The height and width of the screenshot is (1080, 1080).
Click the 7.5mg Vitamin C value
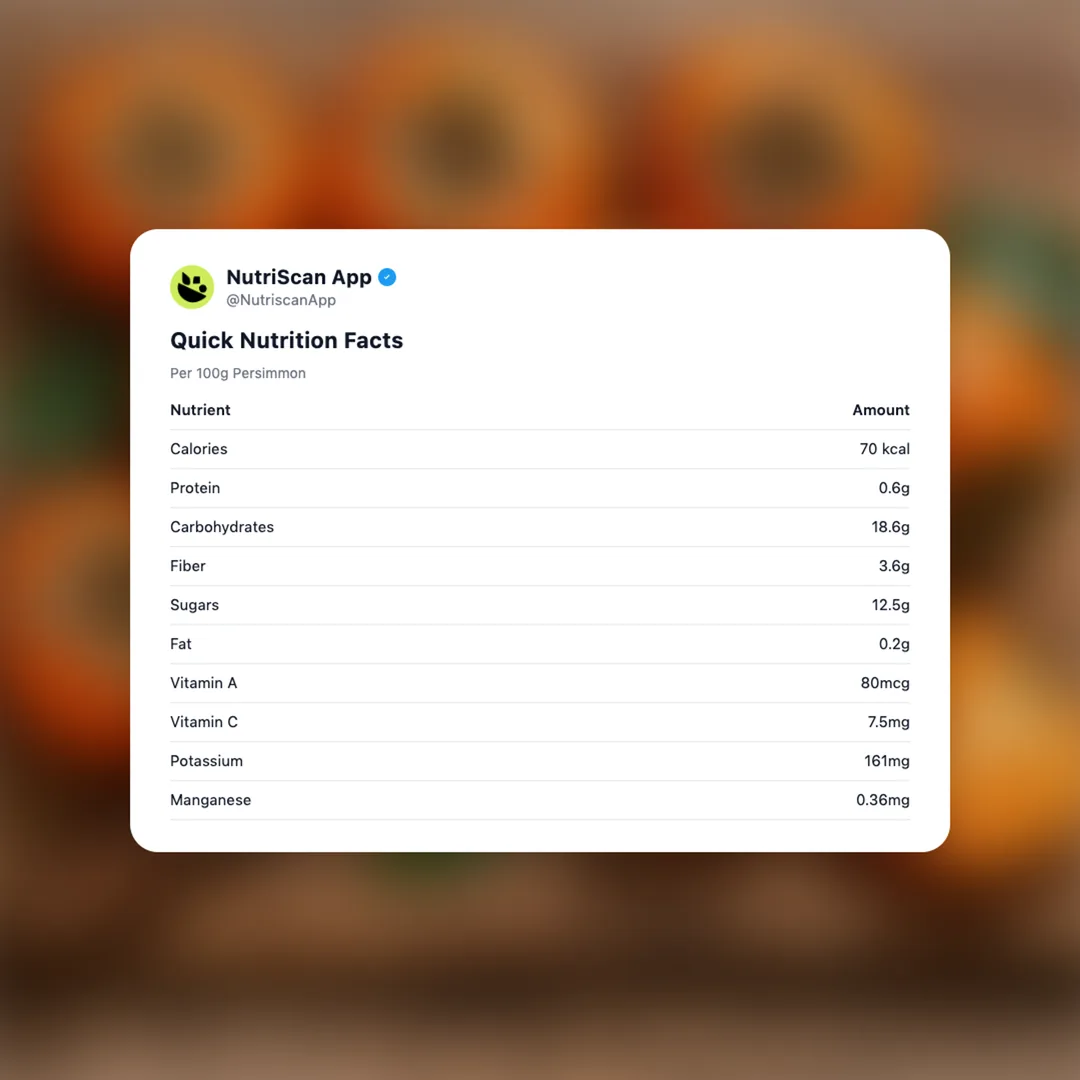pos(888,722)
